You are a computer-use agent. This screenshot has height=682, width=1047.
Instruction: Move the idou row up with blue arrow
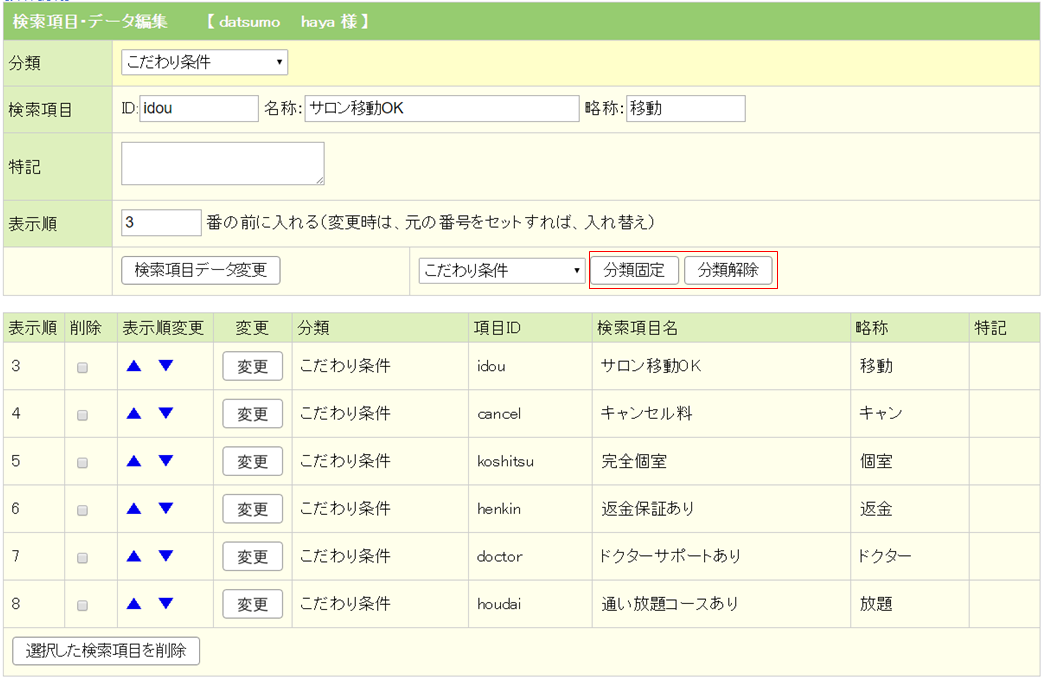click(134, 366)
